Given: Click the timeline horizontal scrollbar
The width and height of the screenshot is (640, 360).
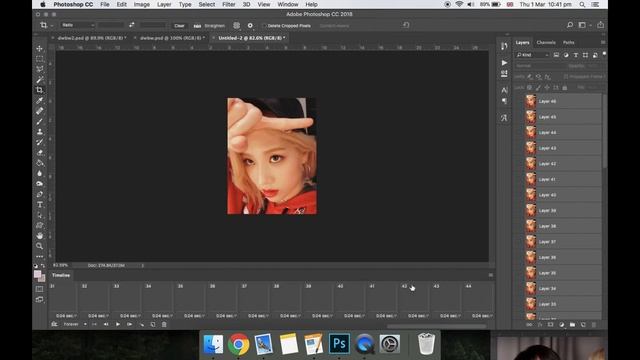Looking at the screenshot, I should point(436,327).
